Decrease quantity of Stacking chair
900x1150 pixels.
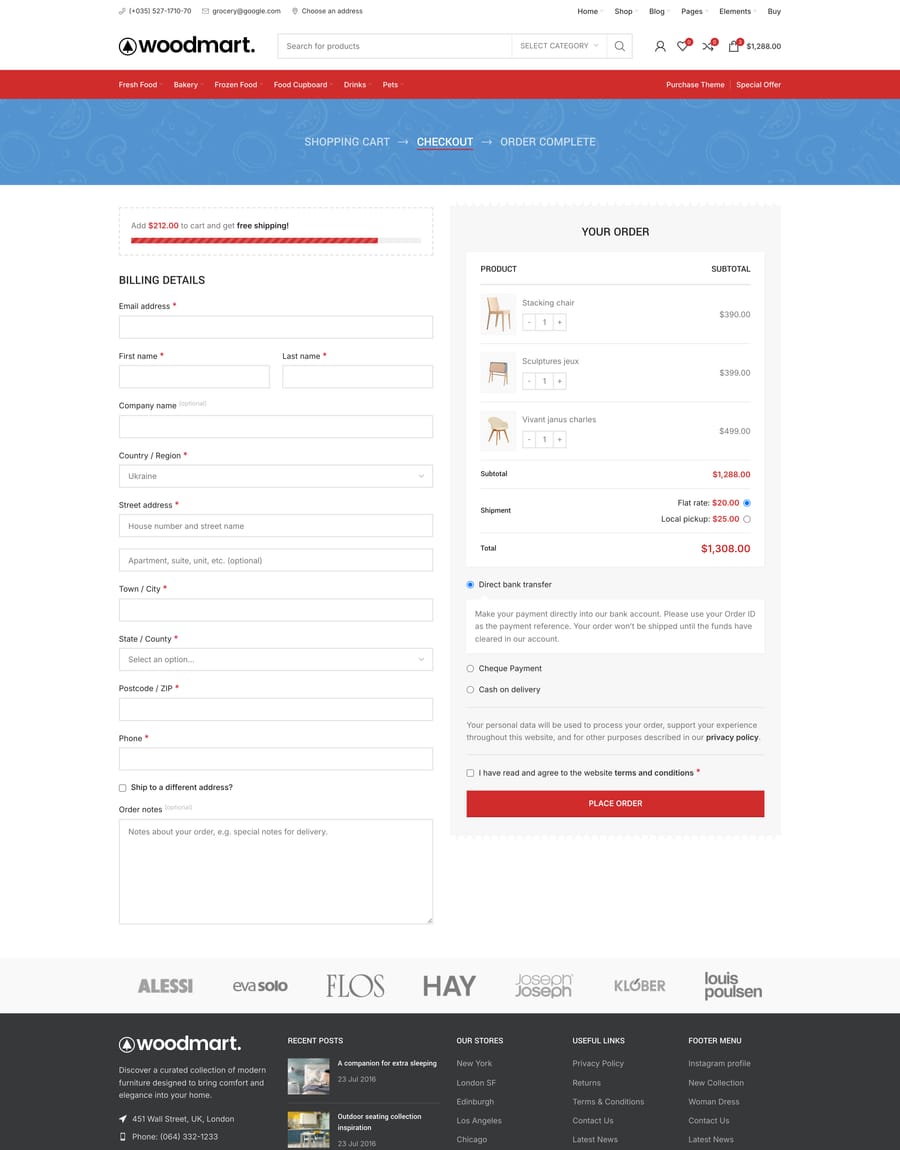click(530, 322)
